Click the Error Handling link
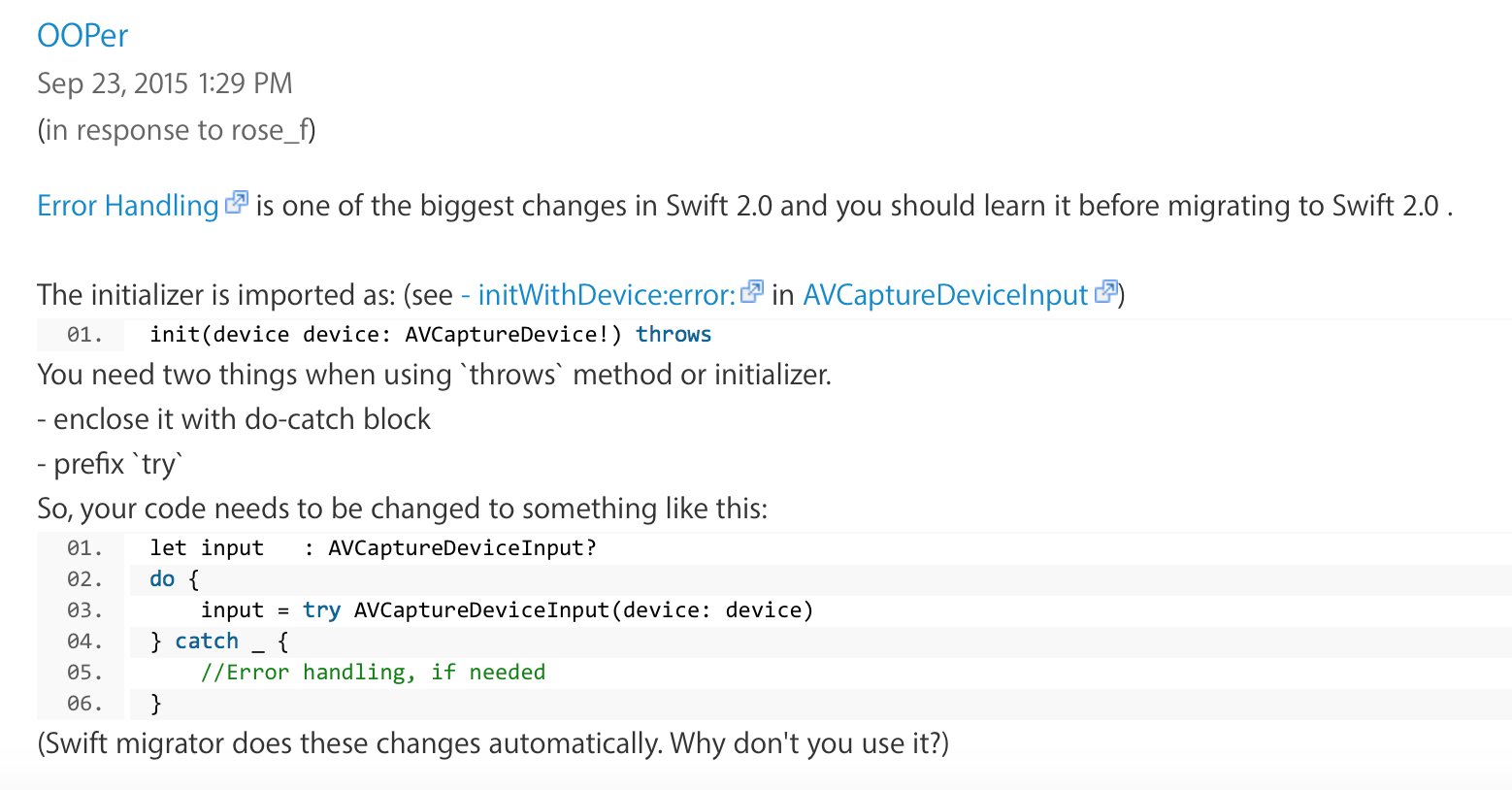This screenshot has width=1512, height=790. pyautogui.click(x=128, y=206)
